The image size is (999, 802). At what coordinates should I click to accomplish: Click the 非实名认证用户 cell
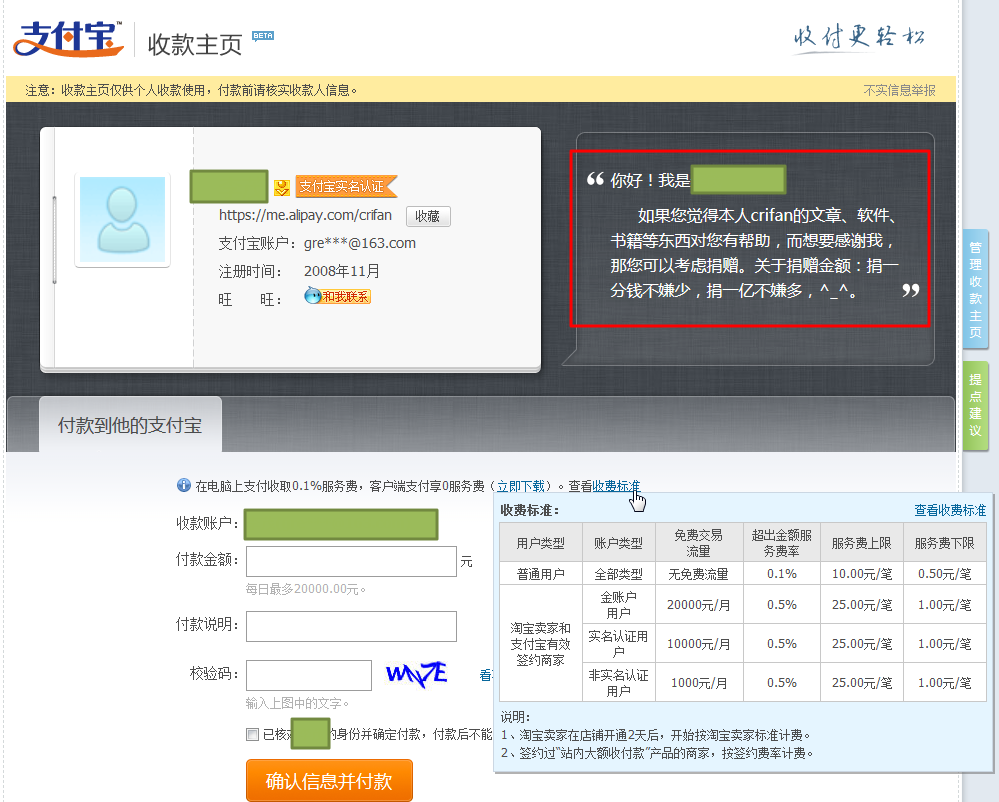[x=619, y=683]
